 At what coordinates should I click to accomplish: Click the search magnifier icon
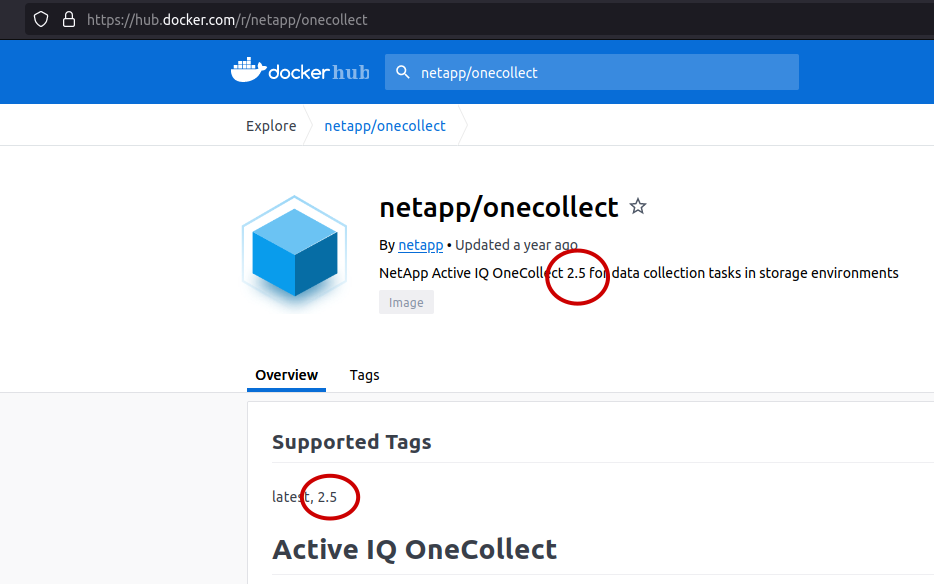pos(403,72)
